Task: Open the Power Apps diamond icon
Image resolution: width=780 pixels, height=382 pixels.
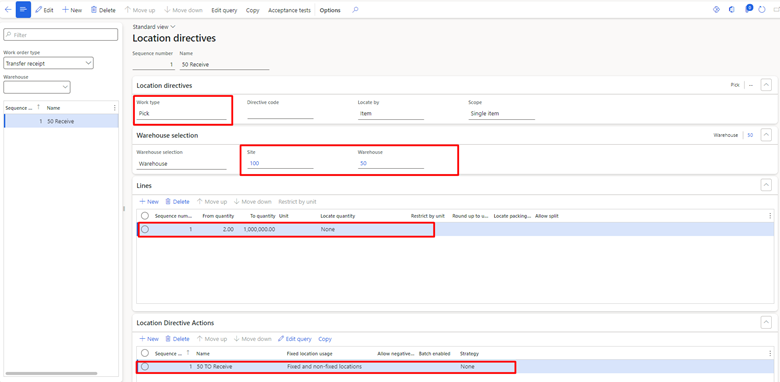Action: 716,9
